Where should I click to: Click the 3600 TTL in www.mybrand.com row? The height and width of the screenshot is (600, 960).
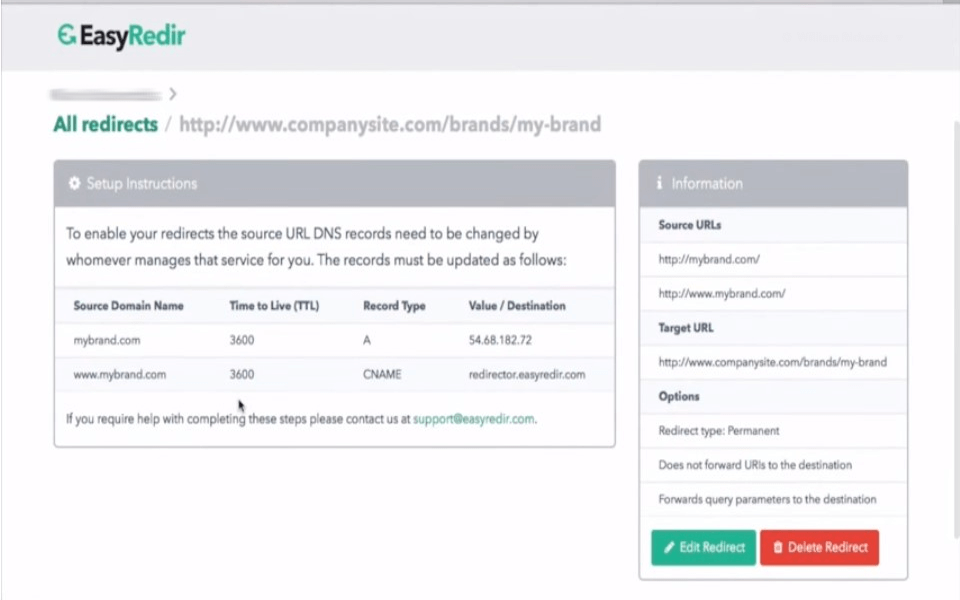pos(242,375)
